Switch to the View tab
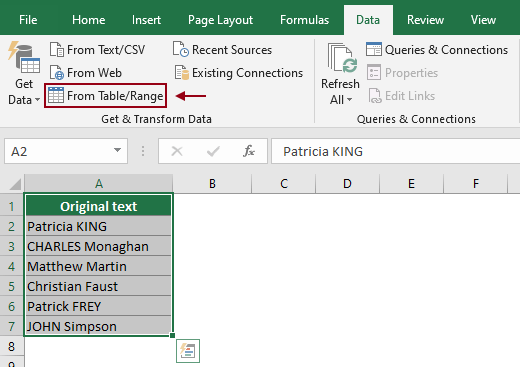520x367 pixels. (x=483, y=20)
